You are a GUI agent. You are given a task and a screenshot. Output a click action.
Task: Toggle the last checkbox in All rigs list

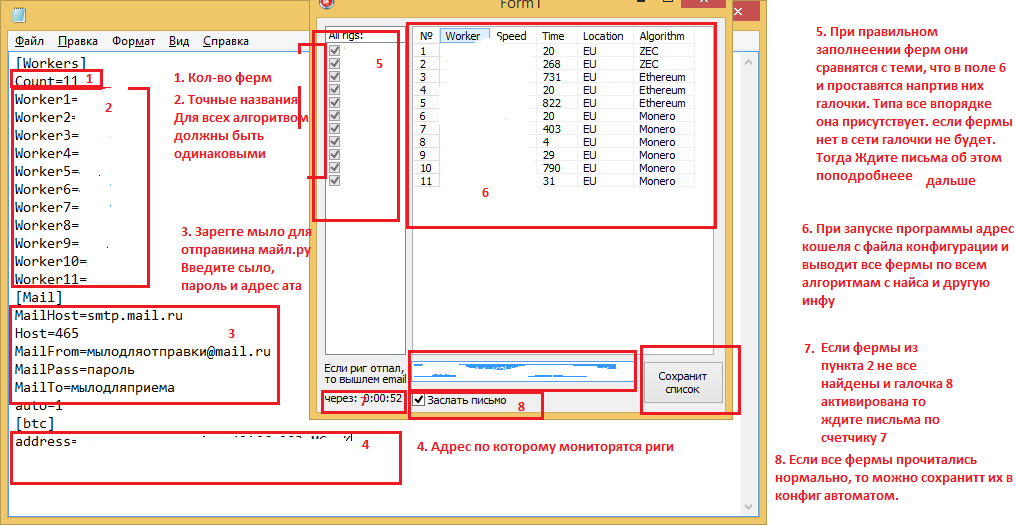pyautogui.click(x=335, y=181)
